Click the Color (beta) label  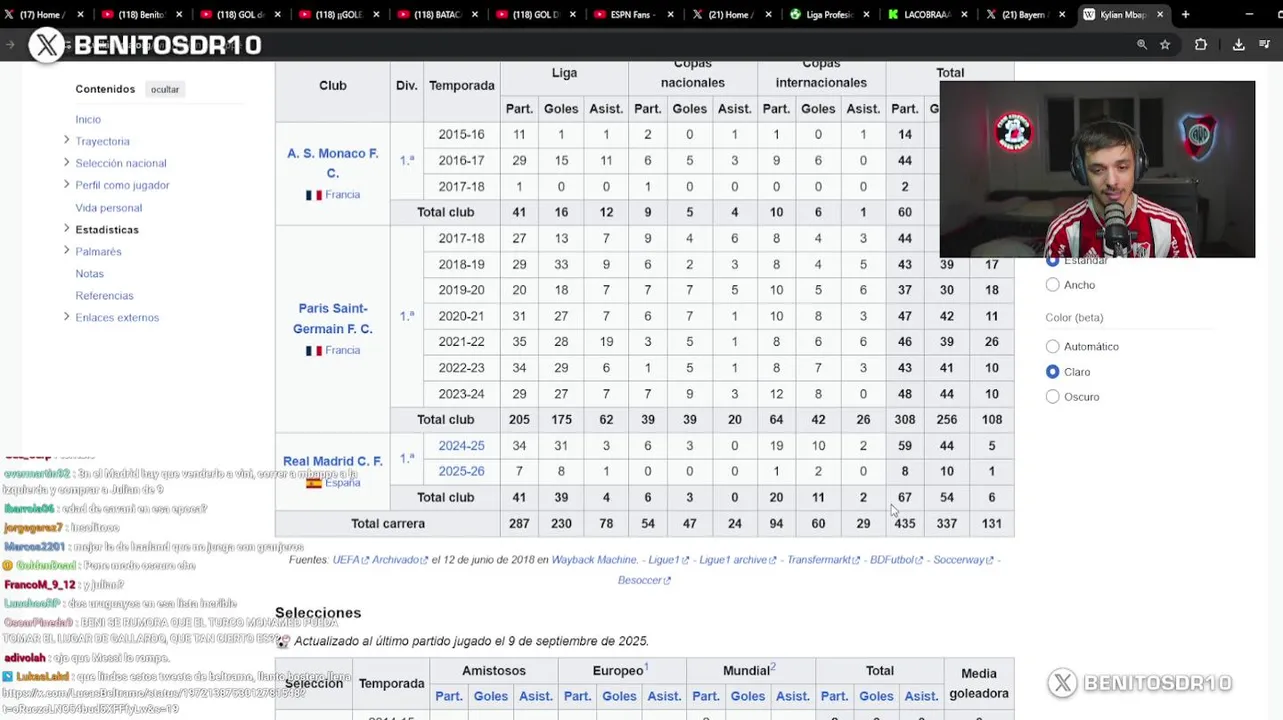point(1074,318)
